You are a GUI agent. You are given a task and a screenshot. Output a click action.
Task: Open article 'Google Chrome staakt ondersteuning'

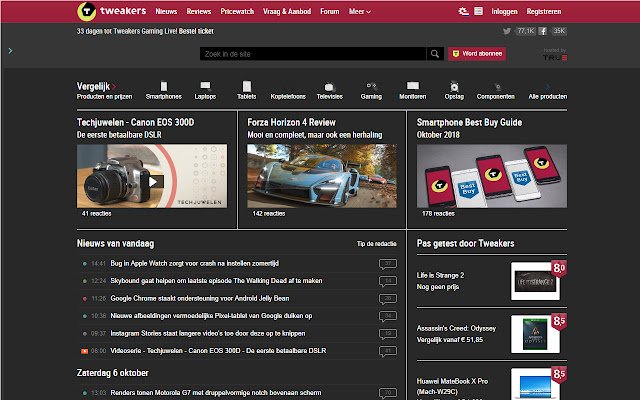tap(200, 298)
